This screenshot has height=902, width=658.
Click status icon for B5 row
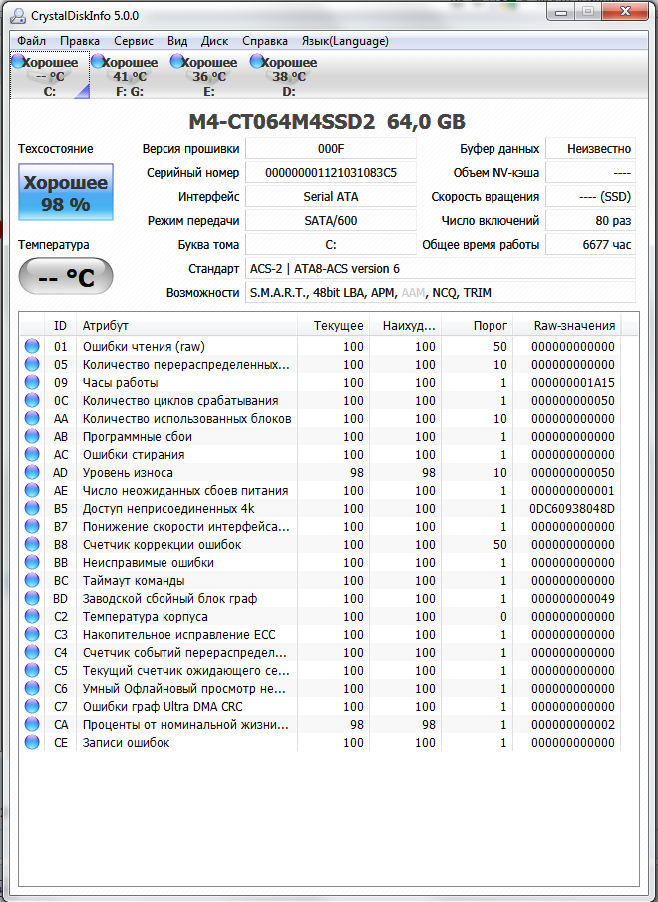tap(32, 509)
